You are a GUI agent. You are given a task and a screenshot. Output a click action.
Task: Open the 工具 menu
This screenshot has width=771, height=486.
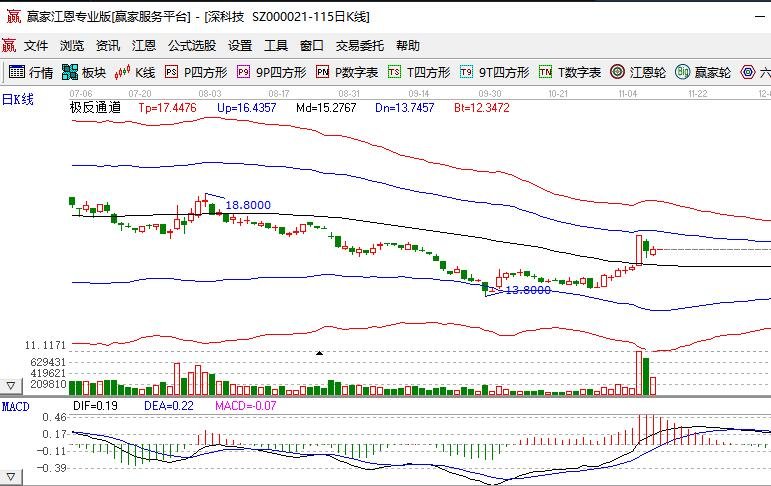coord(276,46)
